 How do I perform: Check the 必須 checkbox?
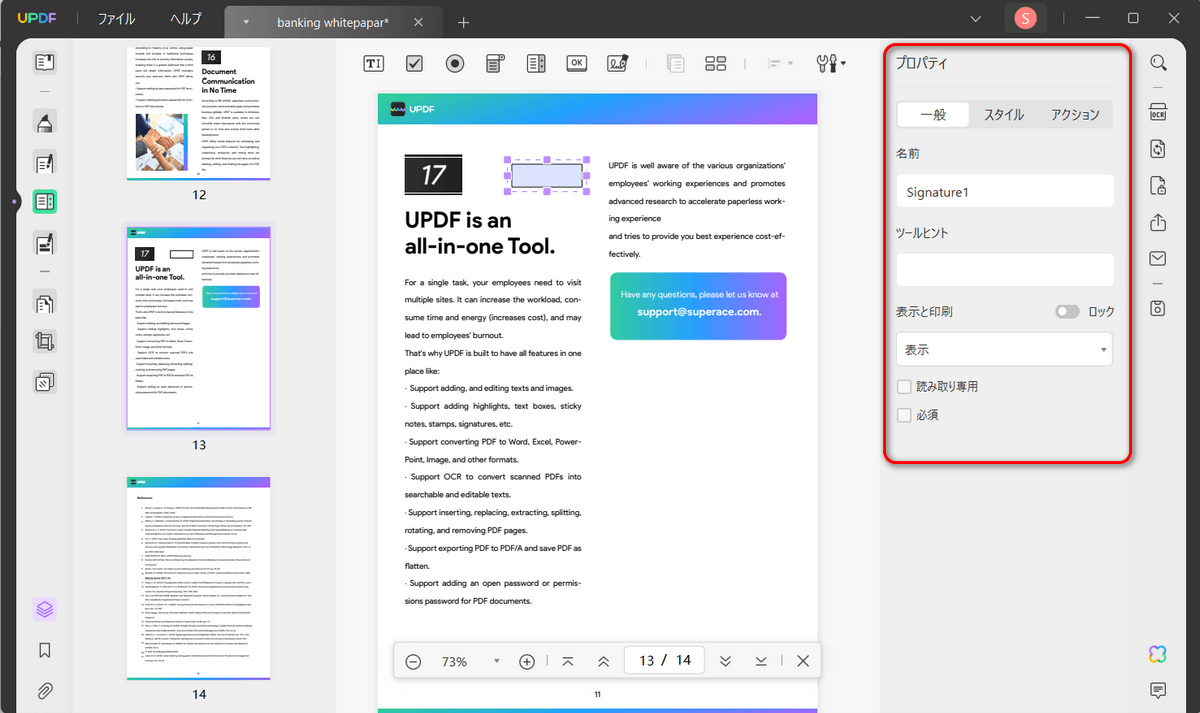click(x=904, y=414)
